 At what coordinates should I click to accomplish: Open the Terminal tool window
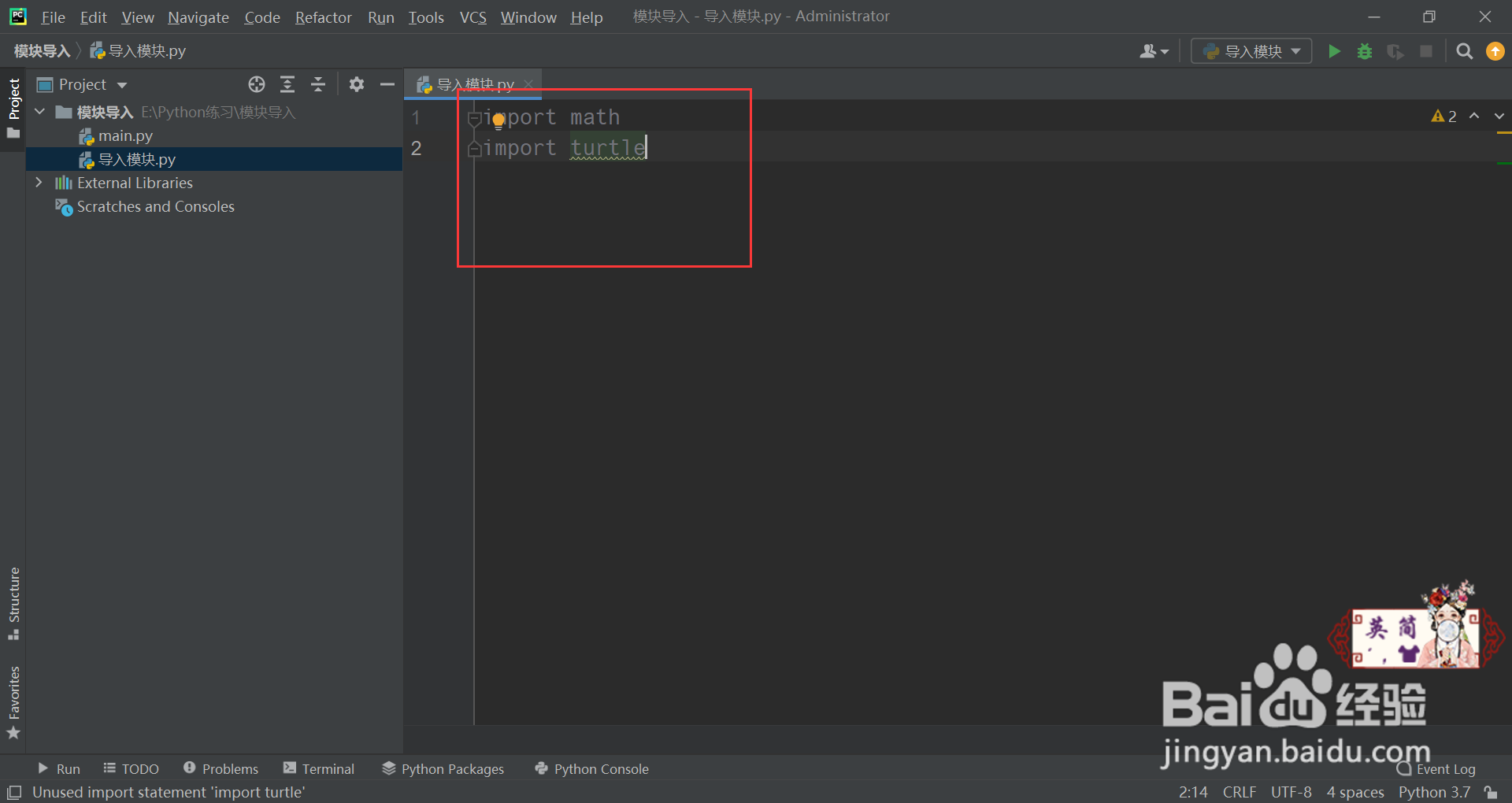[x=319, y=769]
